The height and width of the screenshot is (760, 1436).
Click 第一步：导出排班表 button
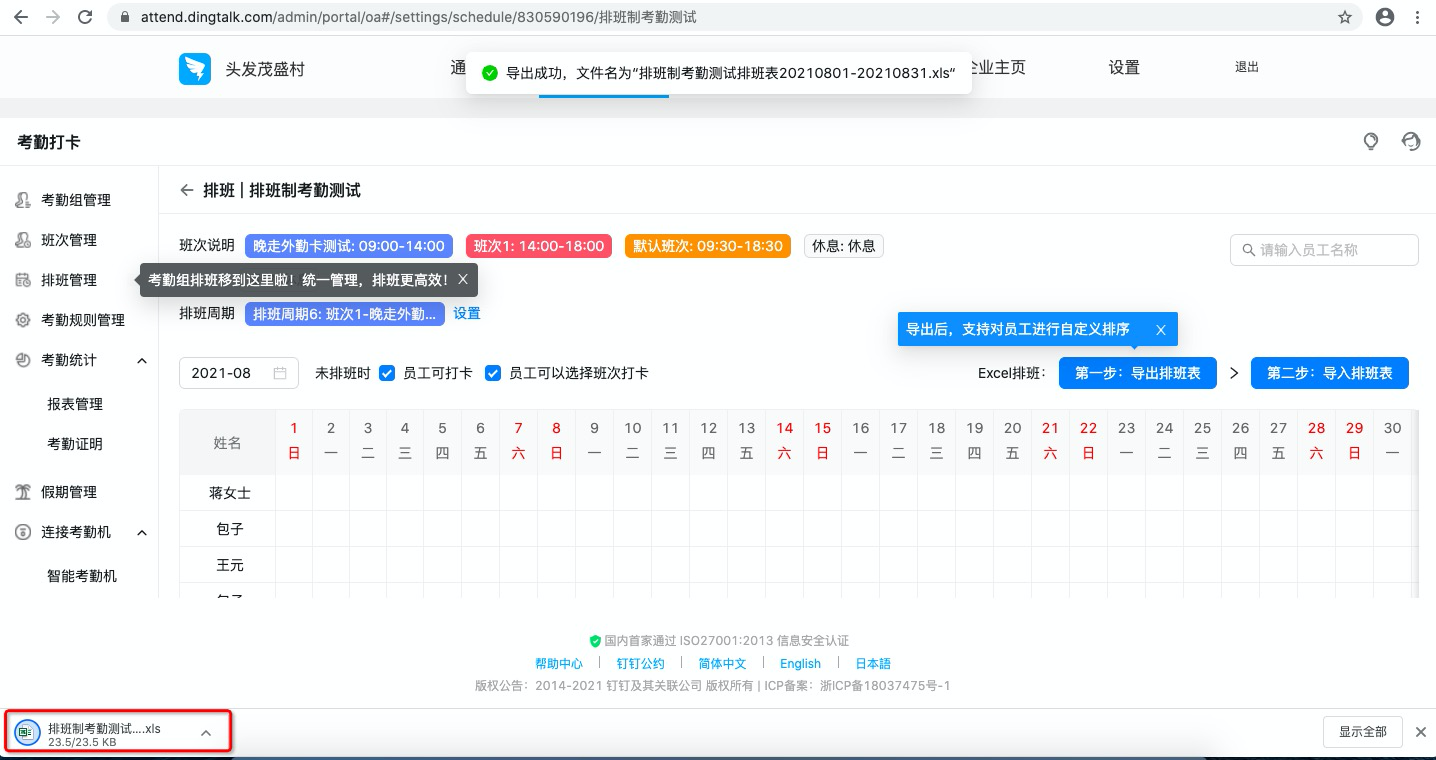click(x=1137, y=372)
